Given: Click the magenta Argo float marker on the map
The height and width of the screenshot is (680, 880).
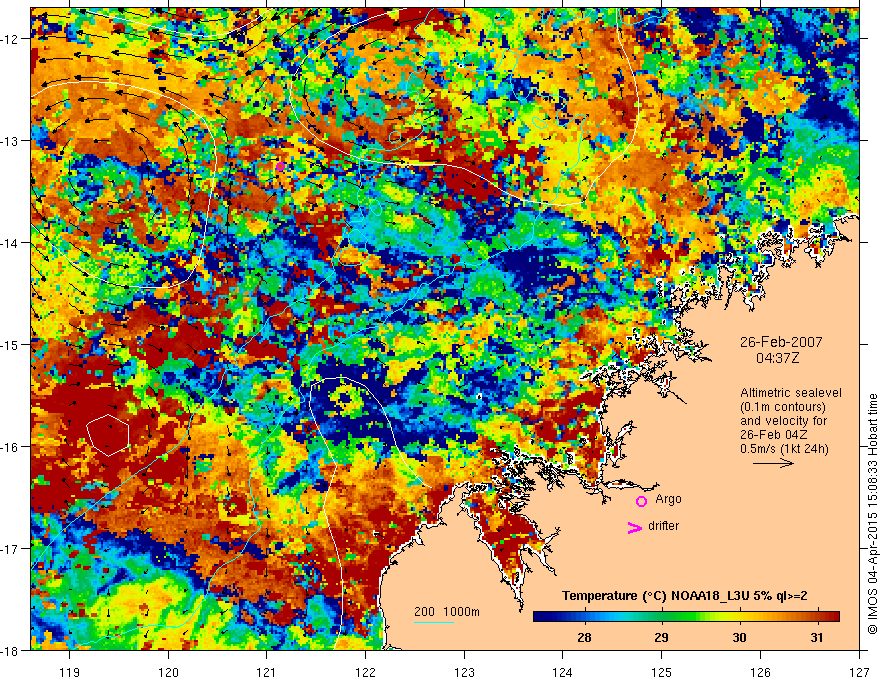Looking at the screenshot, I should click(x=280, y=166).
